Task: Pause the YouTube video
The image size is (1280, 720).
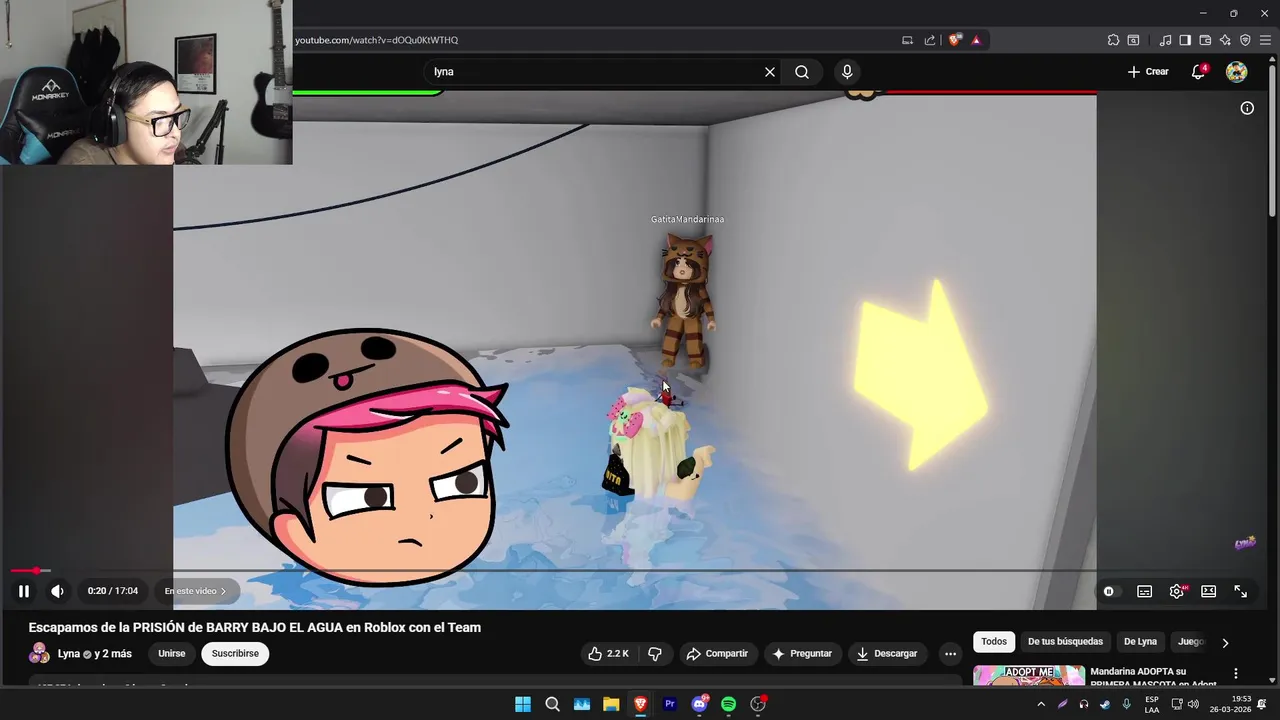Action: coord(24,591)
